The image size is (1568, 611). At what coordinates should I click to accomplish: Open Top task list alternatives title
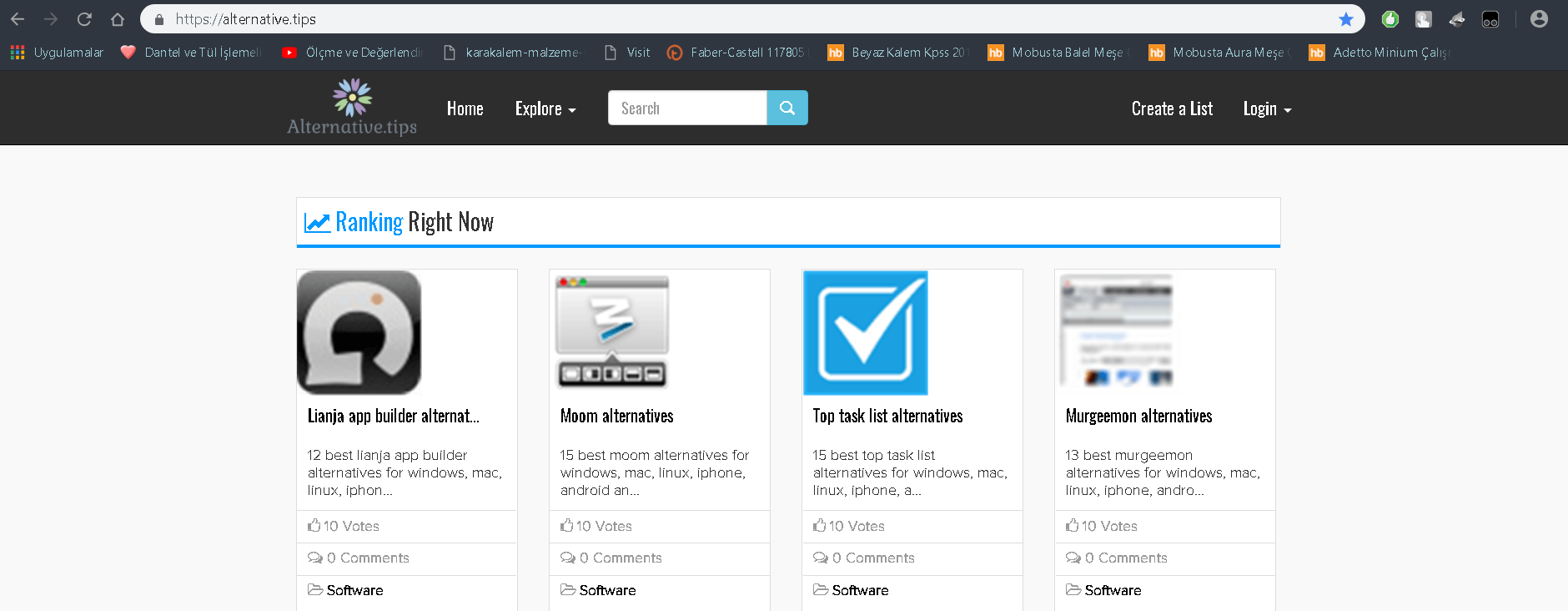pyautogui.click(x=888, y=416)
